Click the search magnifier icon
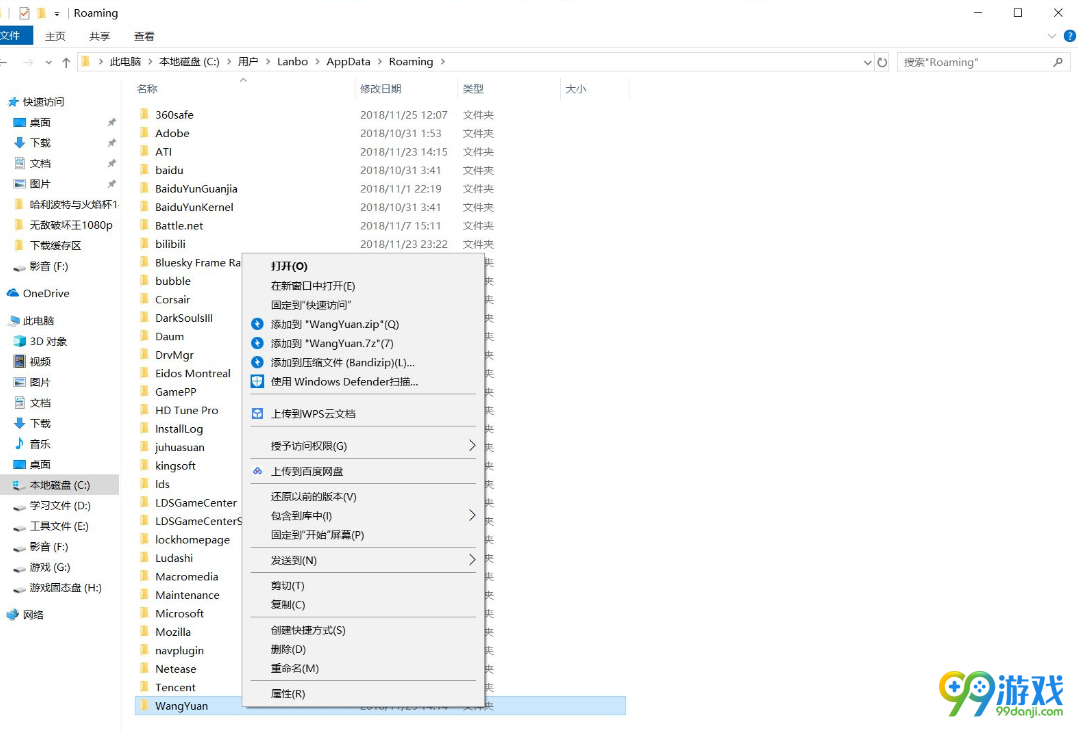The width and height of the screenshot is (1078, 733). pos(1058,62)
